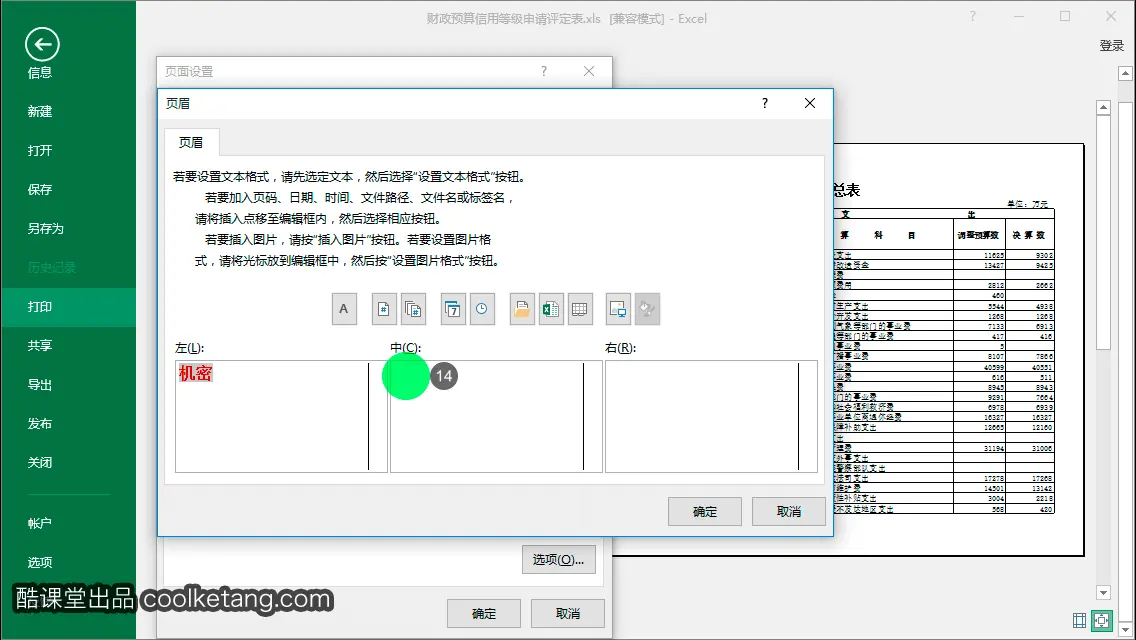Viewport: 1136px width, 640px height.
Task: Select 打印 in the sidebar
Action: pyautogui.click(x=68, y=307)
